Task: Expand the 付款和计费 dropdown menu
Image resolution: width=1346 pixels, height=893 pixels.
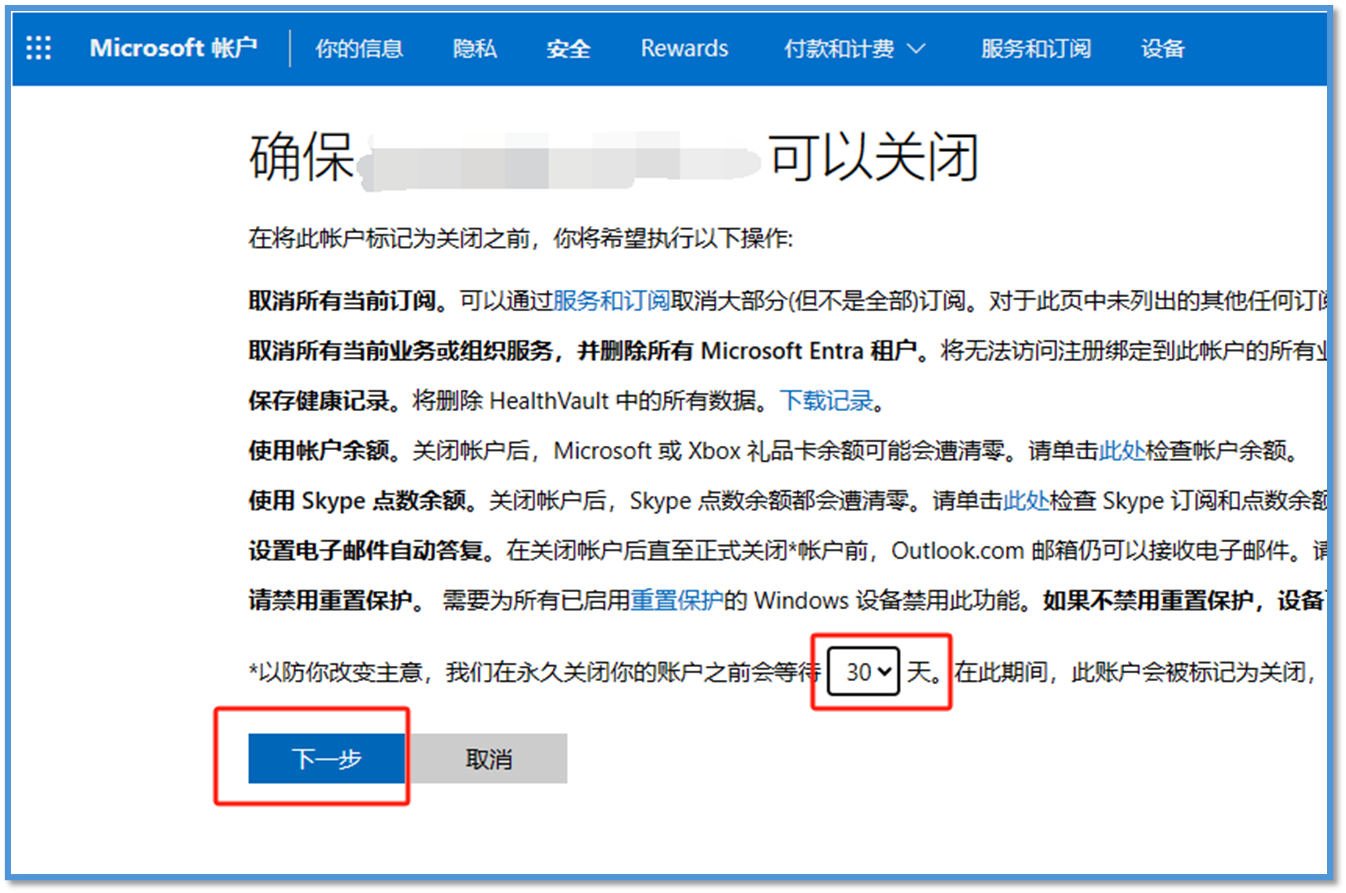Action: pyautogui.click(x=855, y=48)
